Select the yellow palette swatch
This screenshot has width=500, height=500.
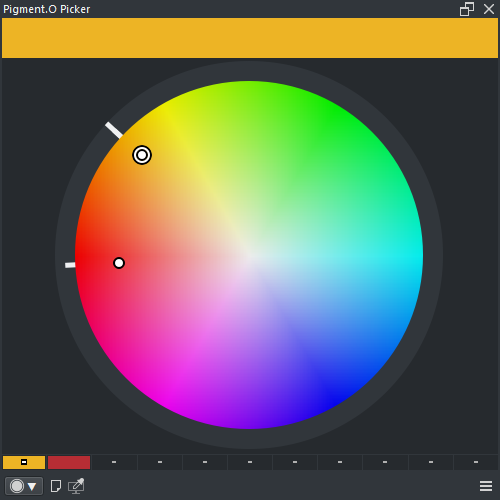click(x=24, y=462)
